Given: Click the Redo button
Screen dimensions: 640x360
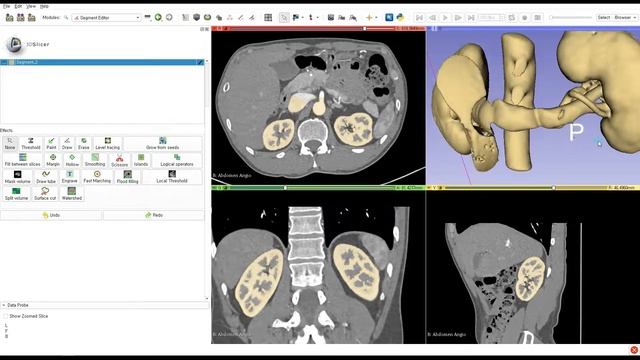Looking at the screenshot, I should pos(154,215).
